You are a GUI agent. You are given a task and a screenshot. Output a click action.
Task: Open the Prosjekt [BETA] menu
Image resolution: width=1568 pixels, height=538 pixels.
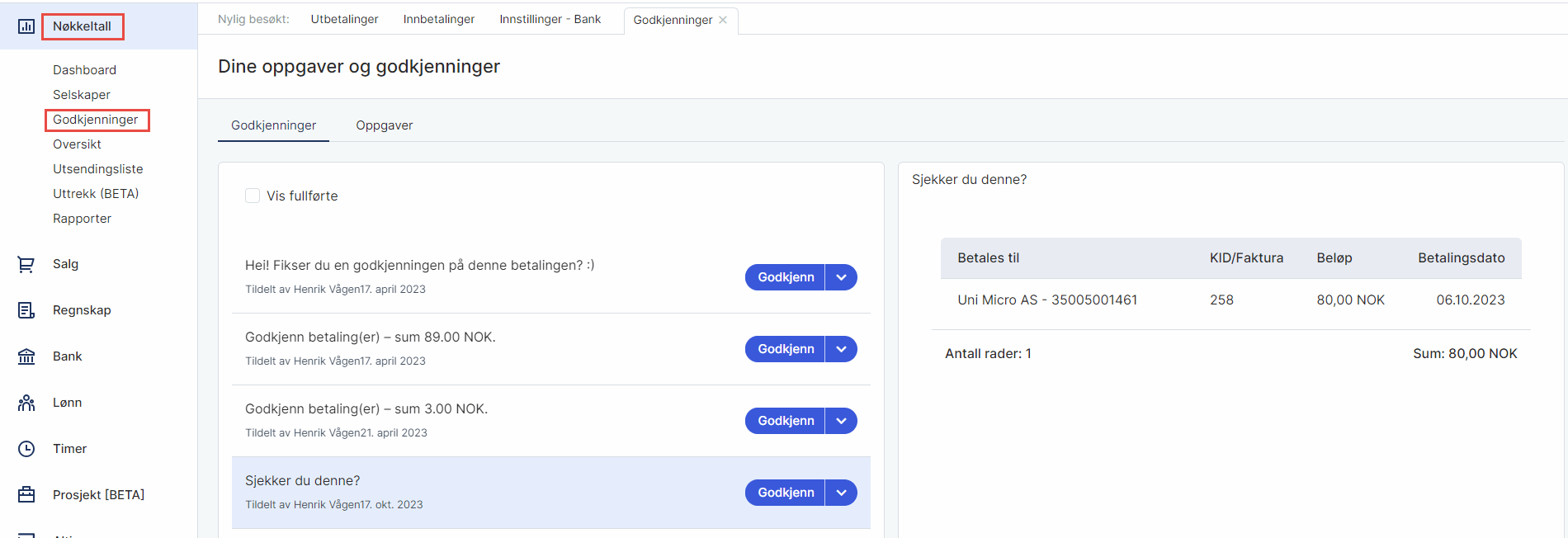(x=98, y=495)
